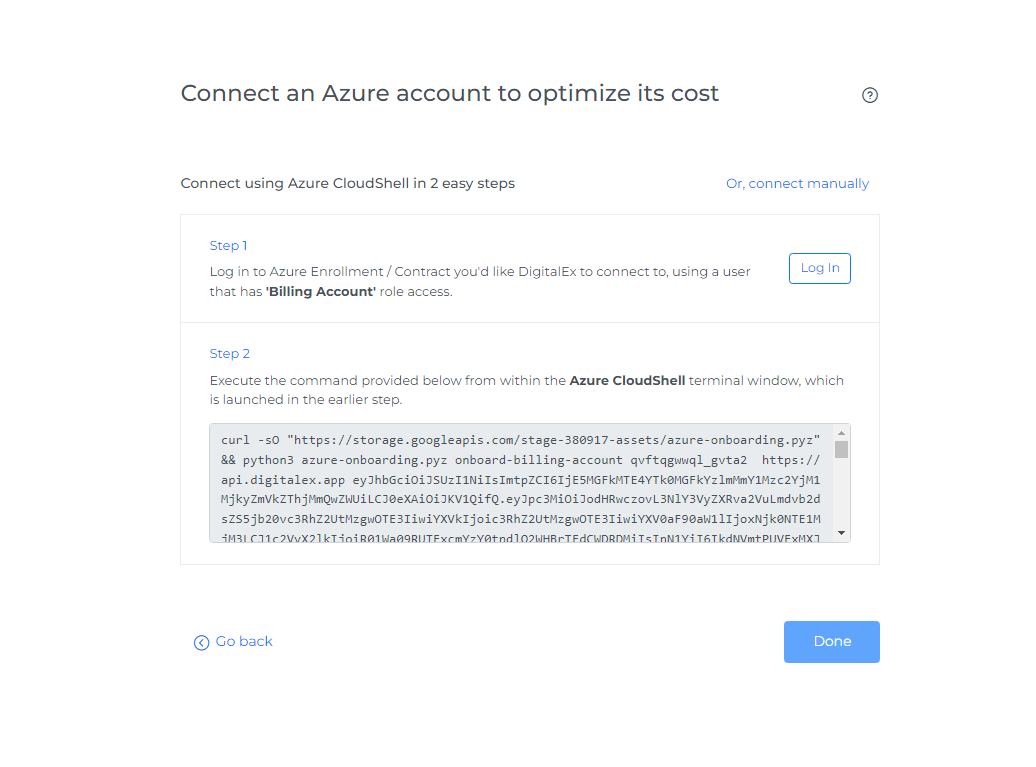Viewport: 1036px width, 767px height.
Task: Click the 'Connect an Azure account' page heading
Action: pyautogui.click(x=449, y=94)
